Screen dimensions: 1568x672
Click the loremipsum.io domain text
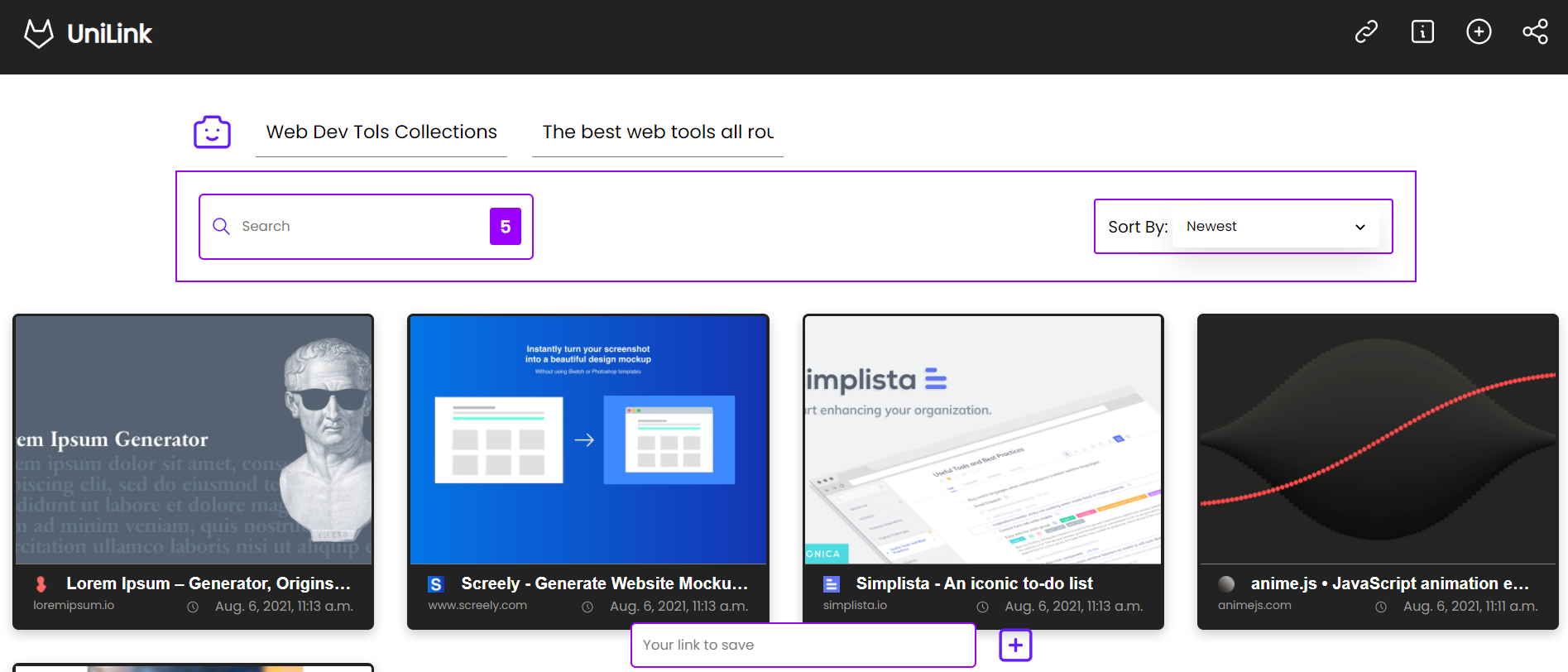[x=74, y=605]
